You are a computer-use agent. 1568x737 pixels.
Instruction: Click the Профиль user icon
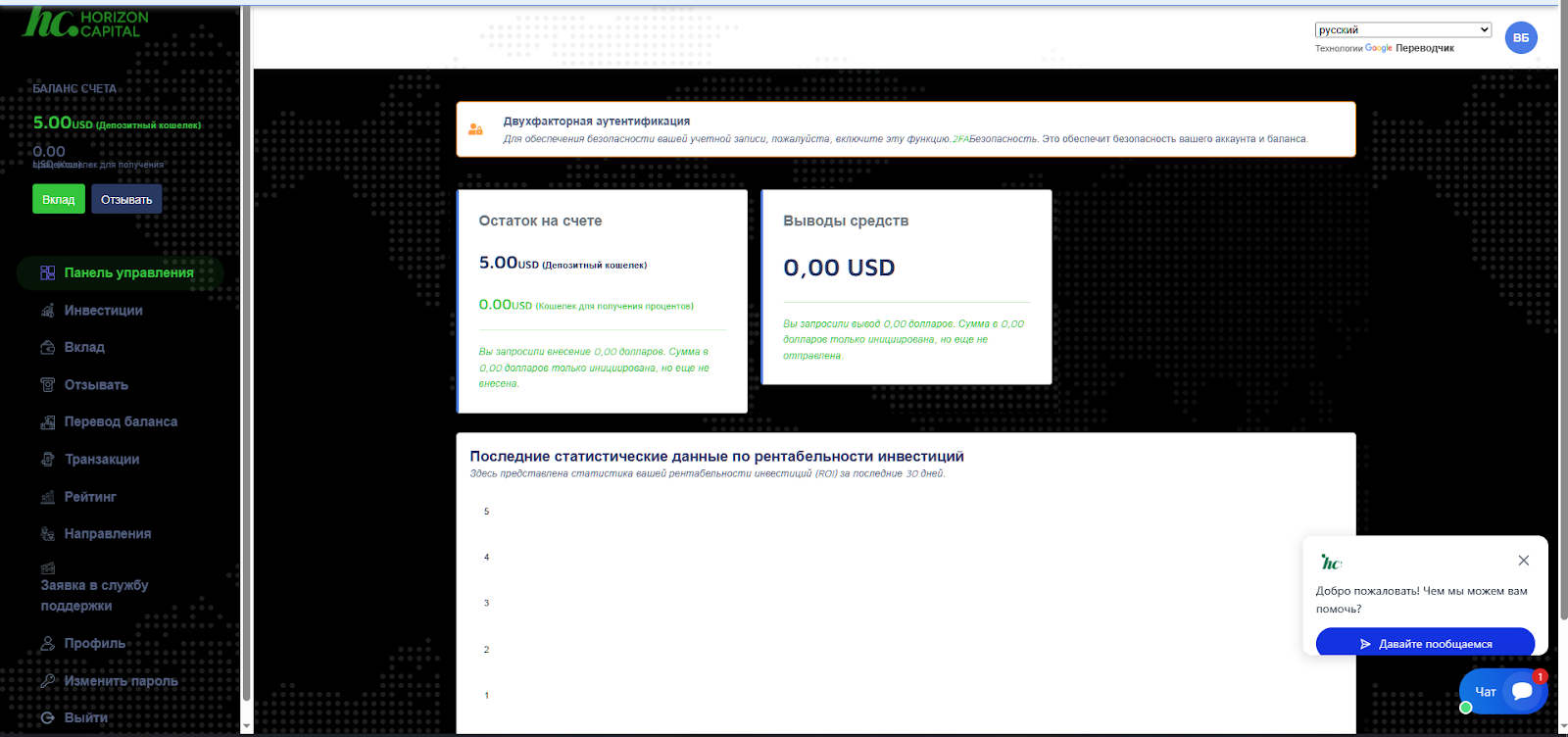click(47, 644)
